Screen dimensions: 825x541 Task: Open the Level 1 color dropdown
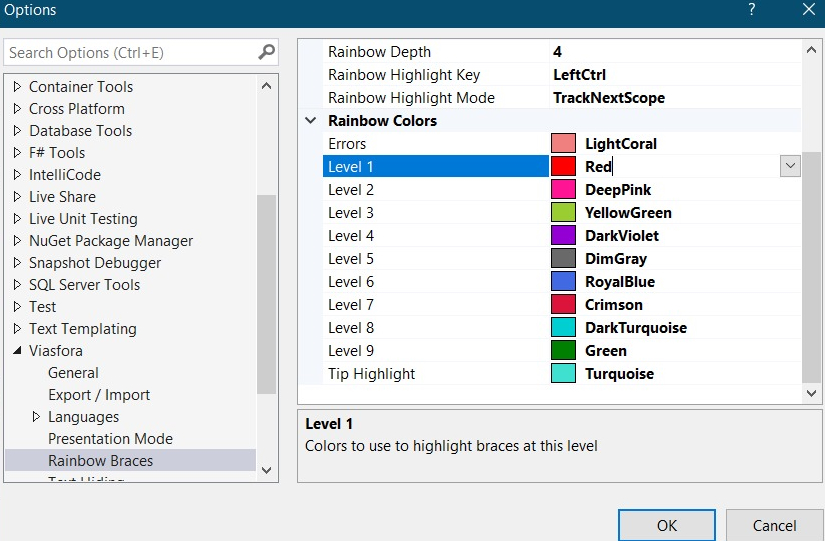click(790, 166)
